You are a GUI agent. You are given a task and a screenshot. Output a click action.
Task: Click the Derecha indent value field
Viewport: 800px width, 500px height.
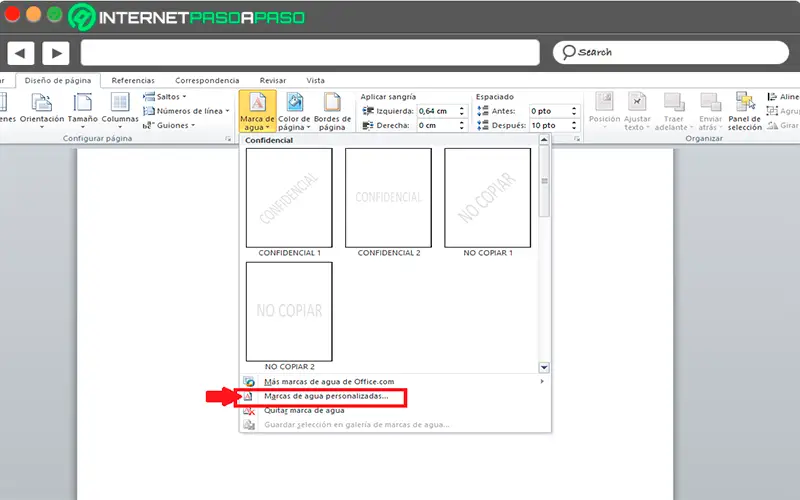(437, 125)
